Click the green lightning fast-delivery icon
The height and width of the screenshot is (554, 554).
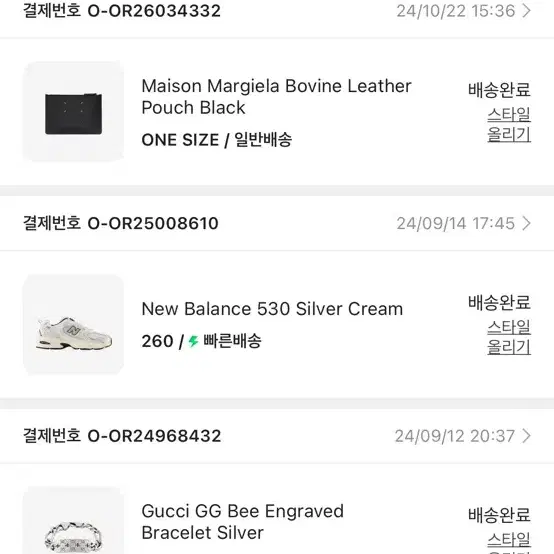[x=193, y=341]
